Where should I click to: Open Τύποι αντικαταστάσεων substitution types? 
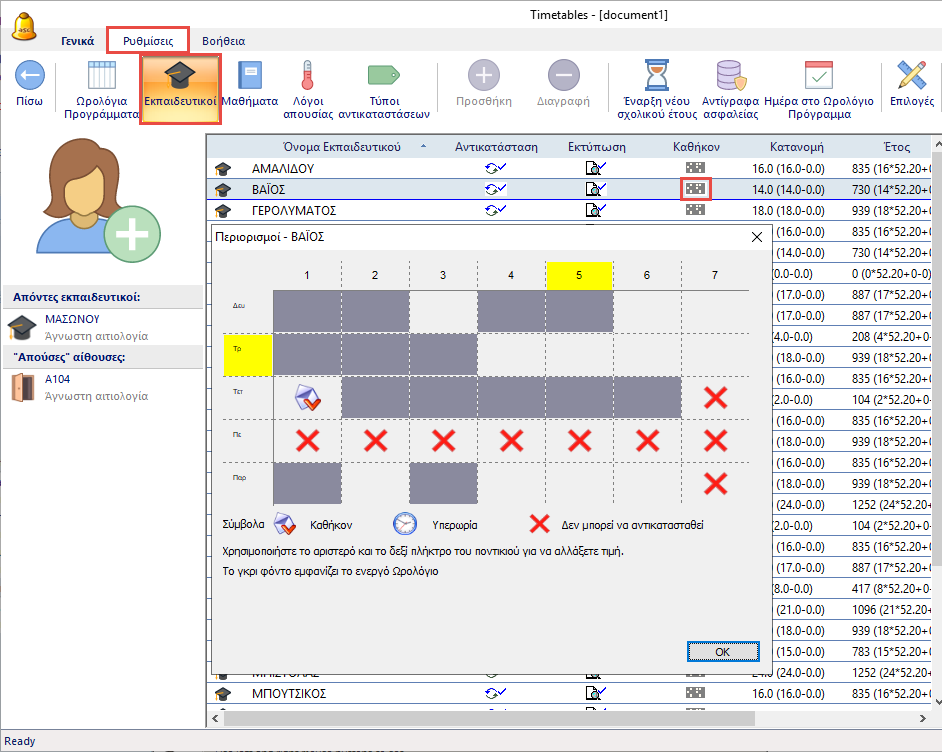tap(384, 89)
